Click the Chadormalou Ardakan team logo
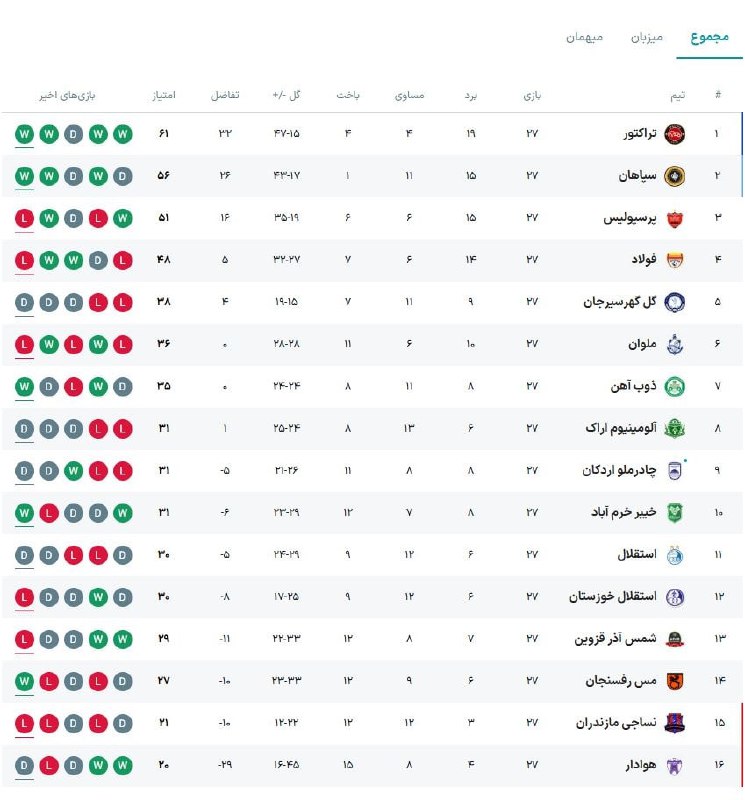This screenshot has width=745, height=800. 675,470
